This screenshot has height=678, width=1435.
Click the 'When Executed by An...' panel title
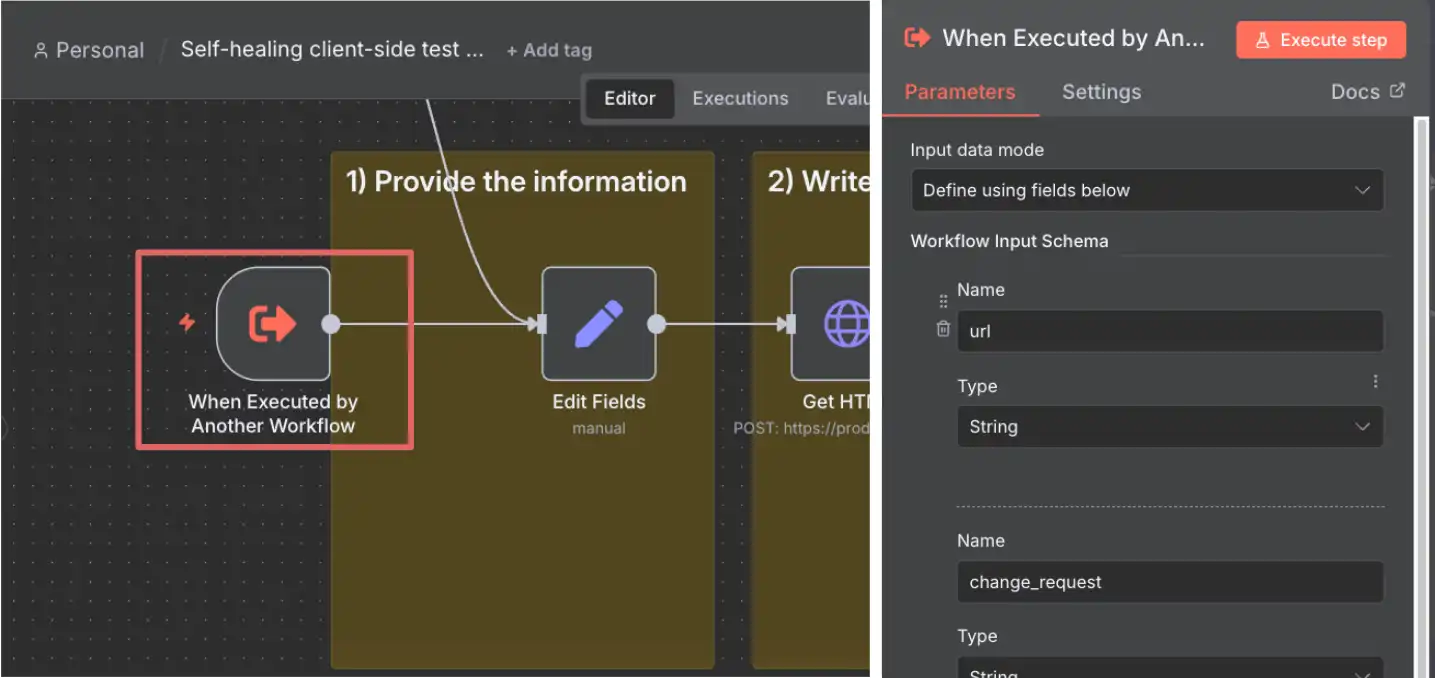point(1074,38)
